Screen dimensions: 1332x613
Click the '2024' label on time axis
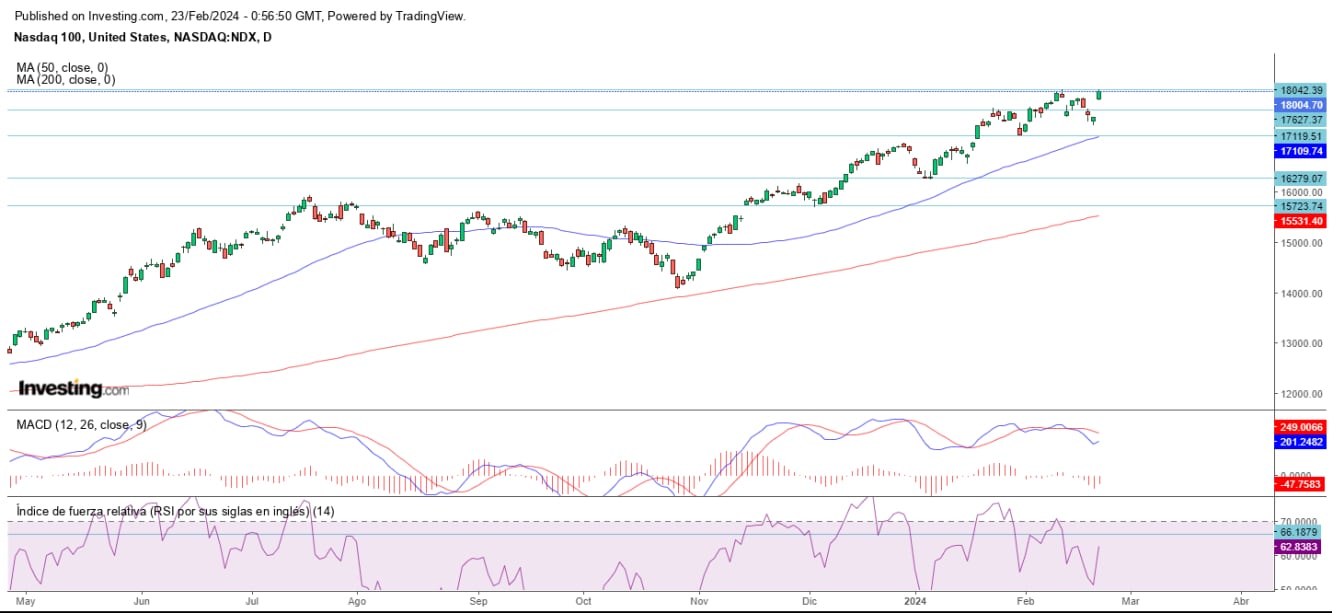tap(916, 603)
